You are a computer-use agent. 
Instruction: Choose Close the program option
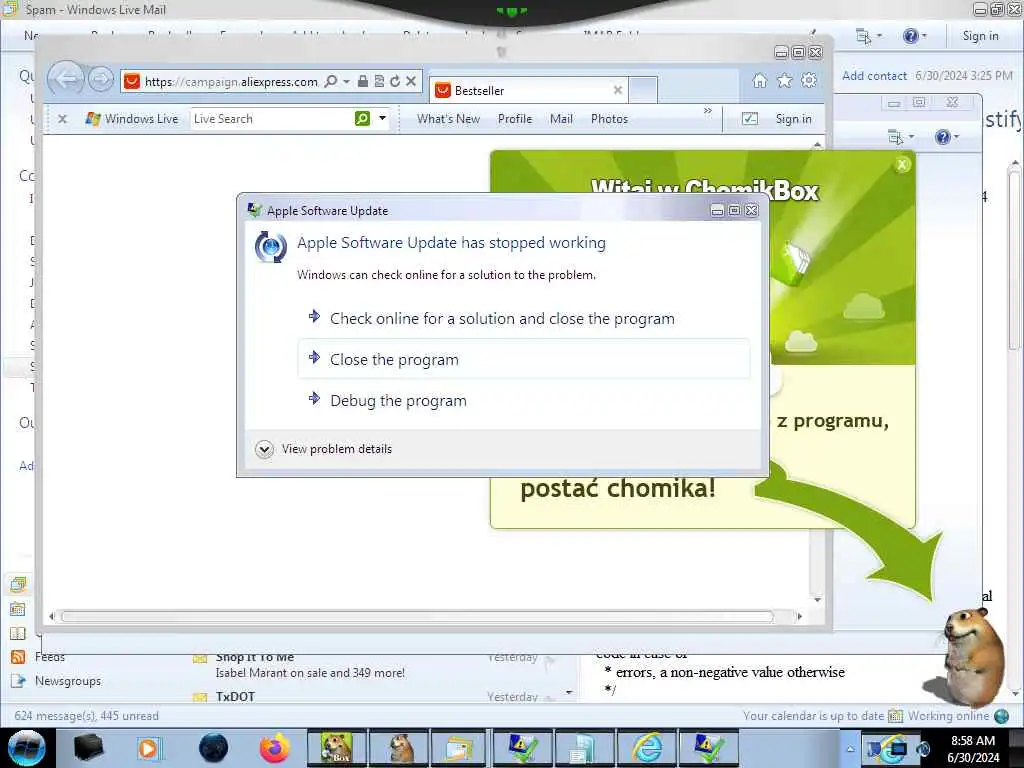coord(523,359)
